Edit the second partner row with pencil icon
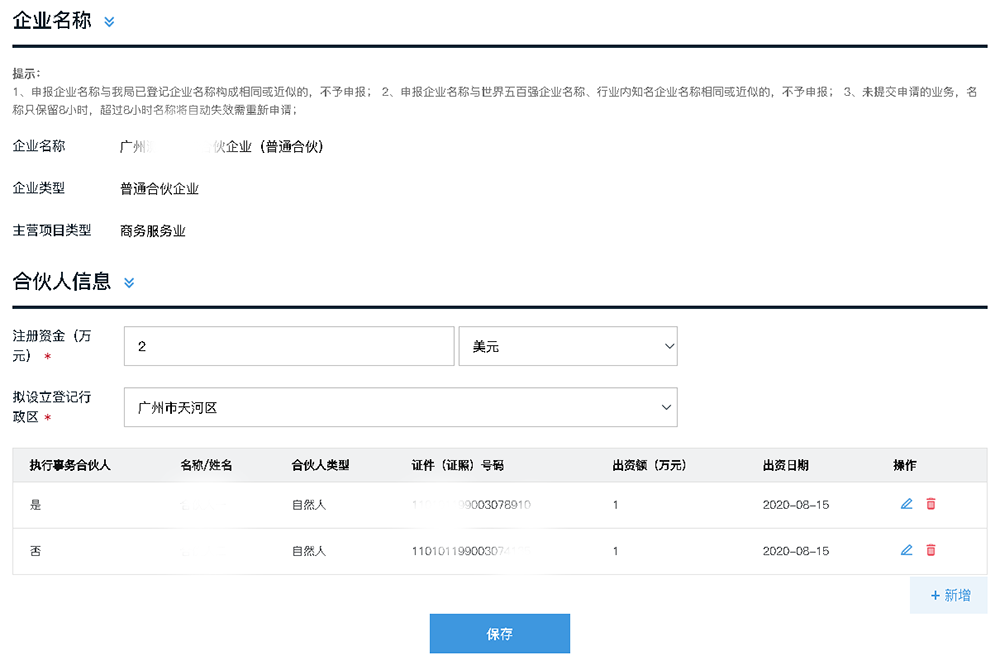The width and height of the screenshot is (1000, 660). (x=906, y=550)
